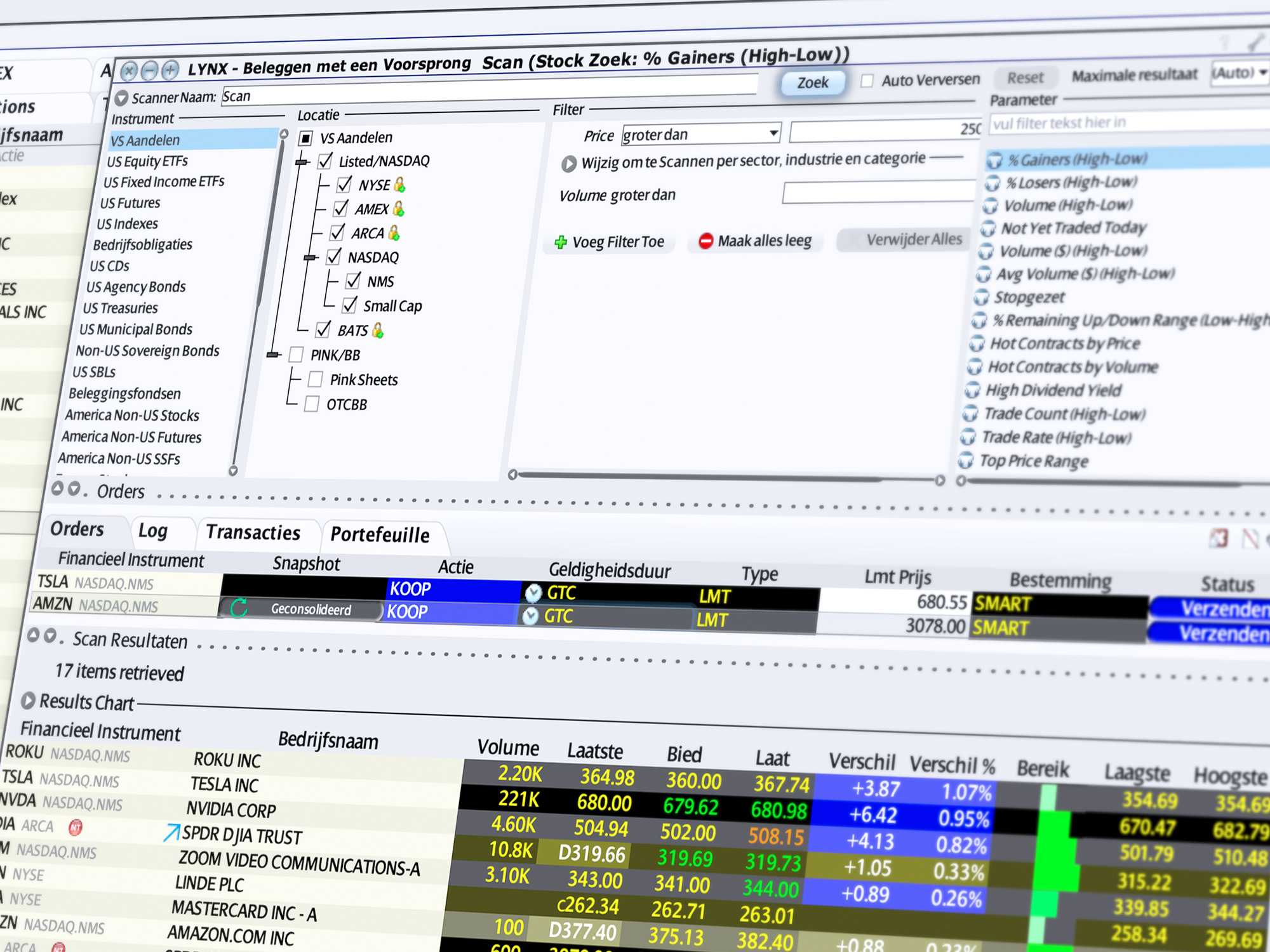Click the lock icon next to ARCA
The width and height of the screenshot is (1270, 952).
(394, 233)
